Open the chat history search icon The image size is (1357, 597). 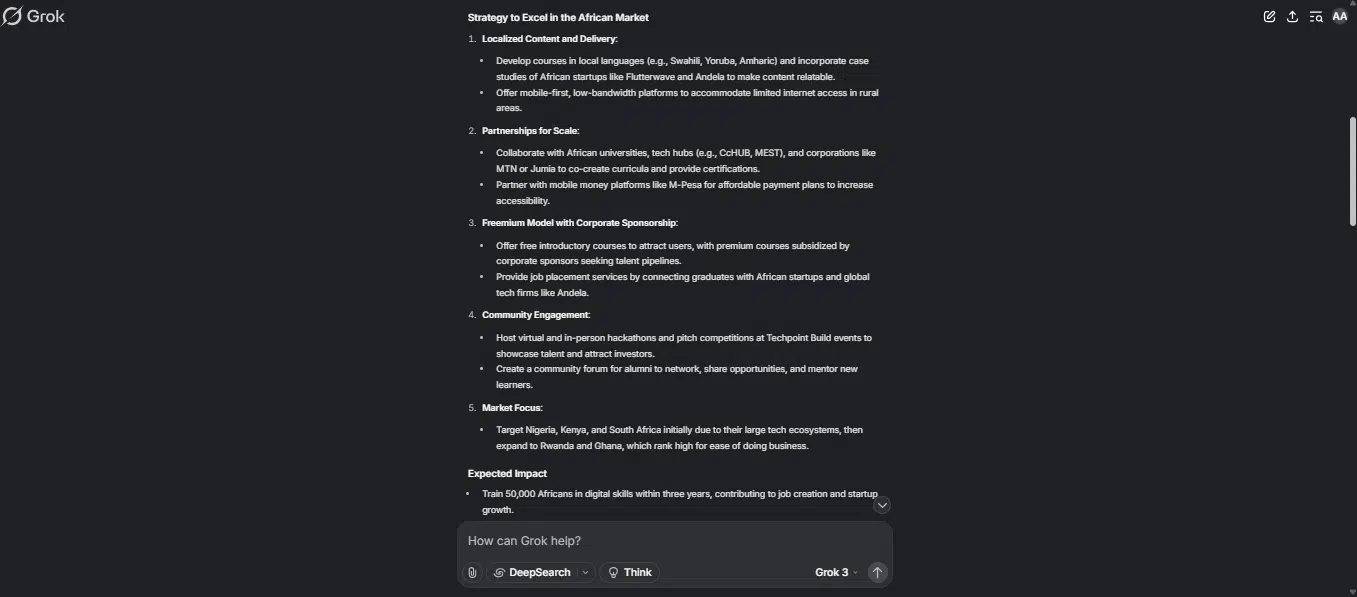(x=1316, y=16)
